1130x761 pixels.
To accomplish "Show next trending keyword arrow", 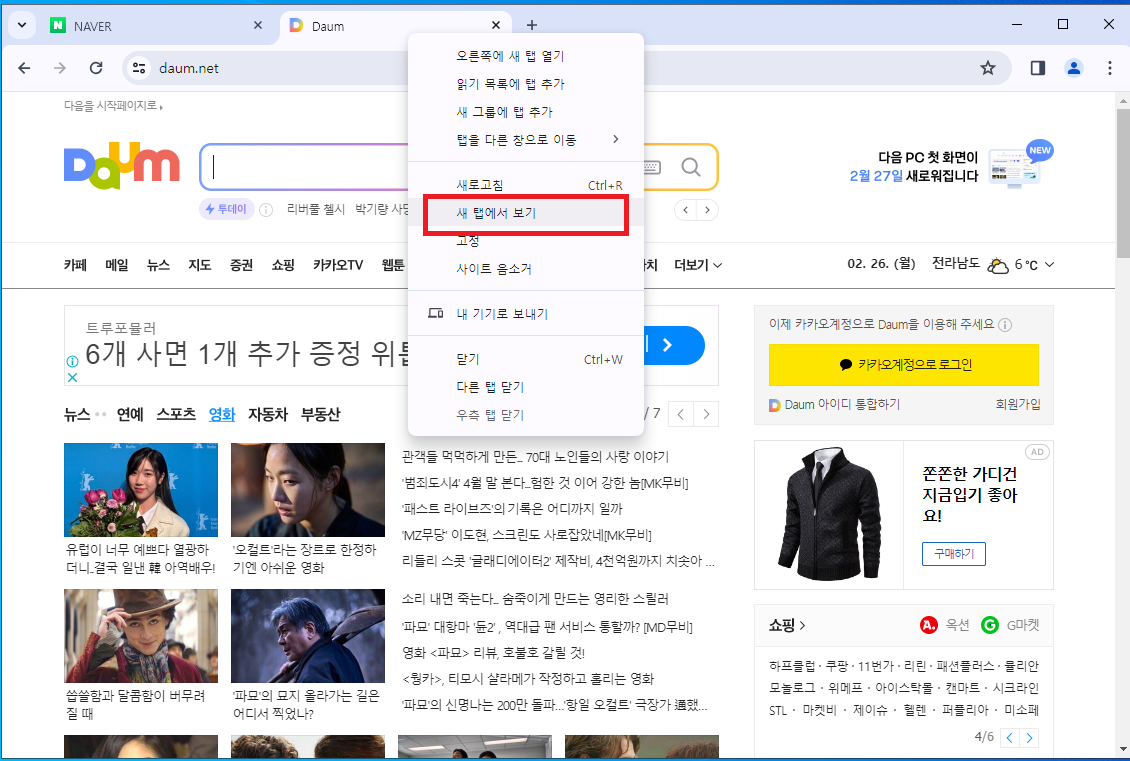I will click(708, 210).
